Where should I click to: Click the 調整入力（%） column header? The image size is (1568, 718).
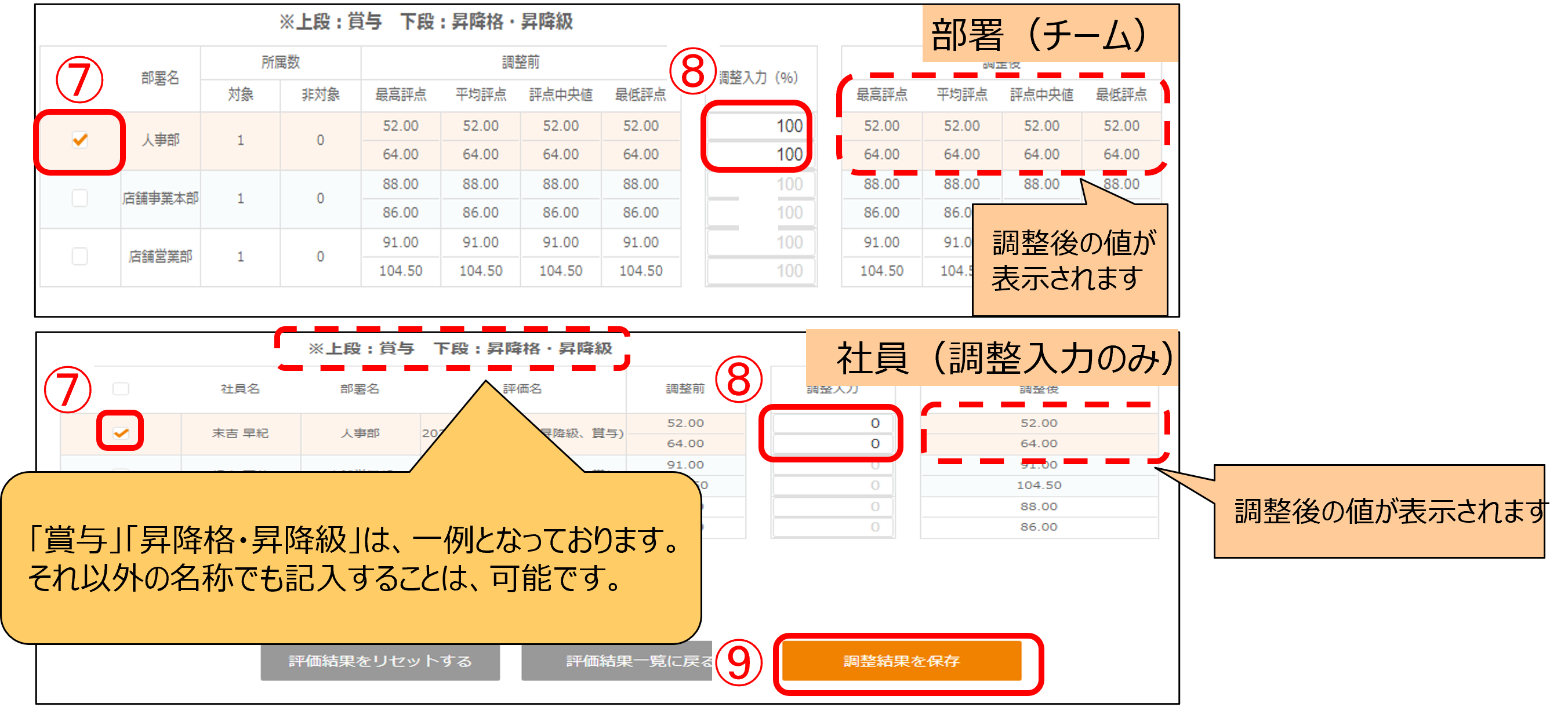coord(758,78)
